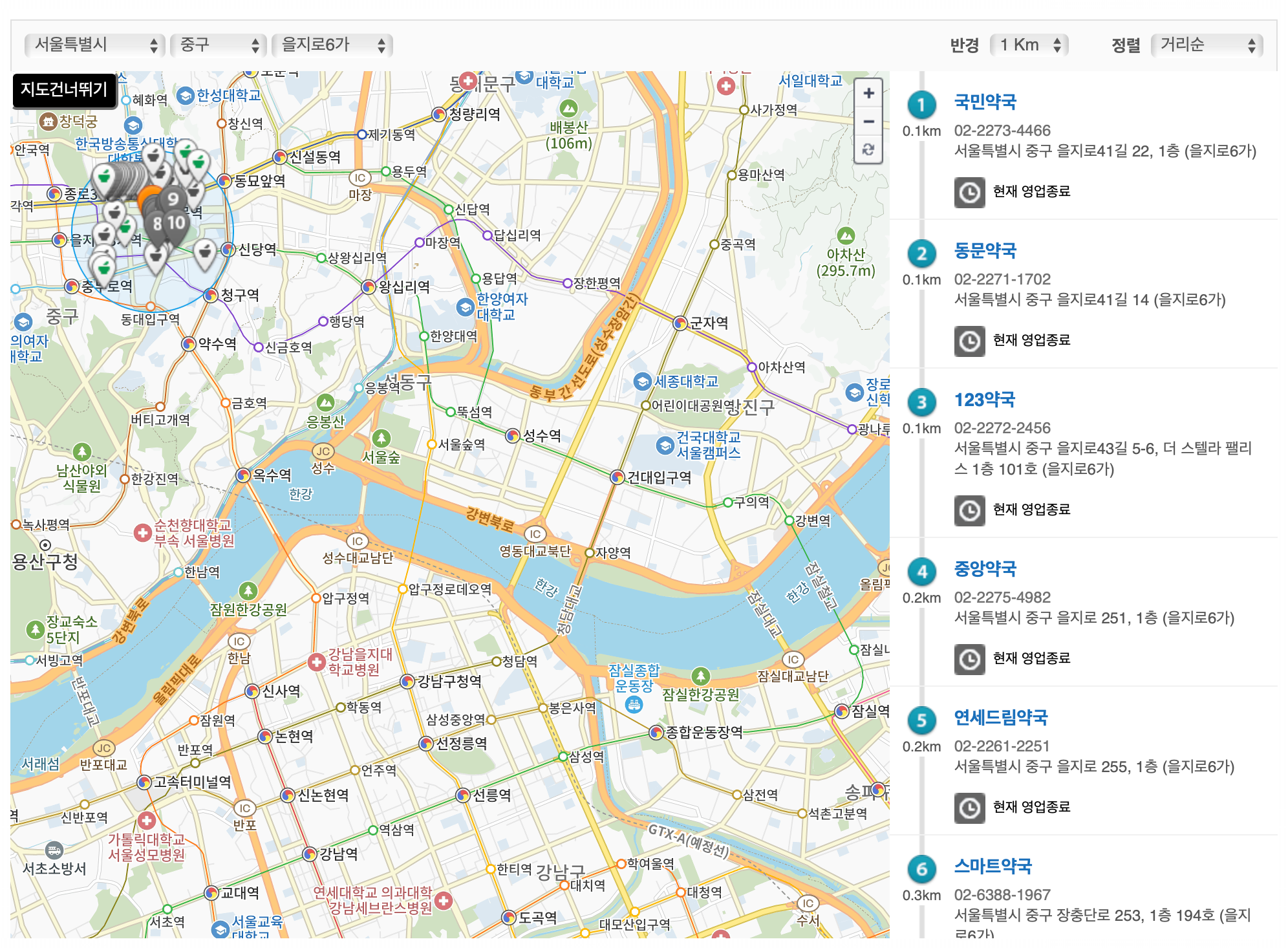This screenshot has height=948, width=1288.
Task: Open the 국민약국 pharmacy link
Action: (x=985, y=102)
